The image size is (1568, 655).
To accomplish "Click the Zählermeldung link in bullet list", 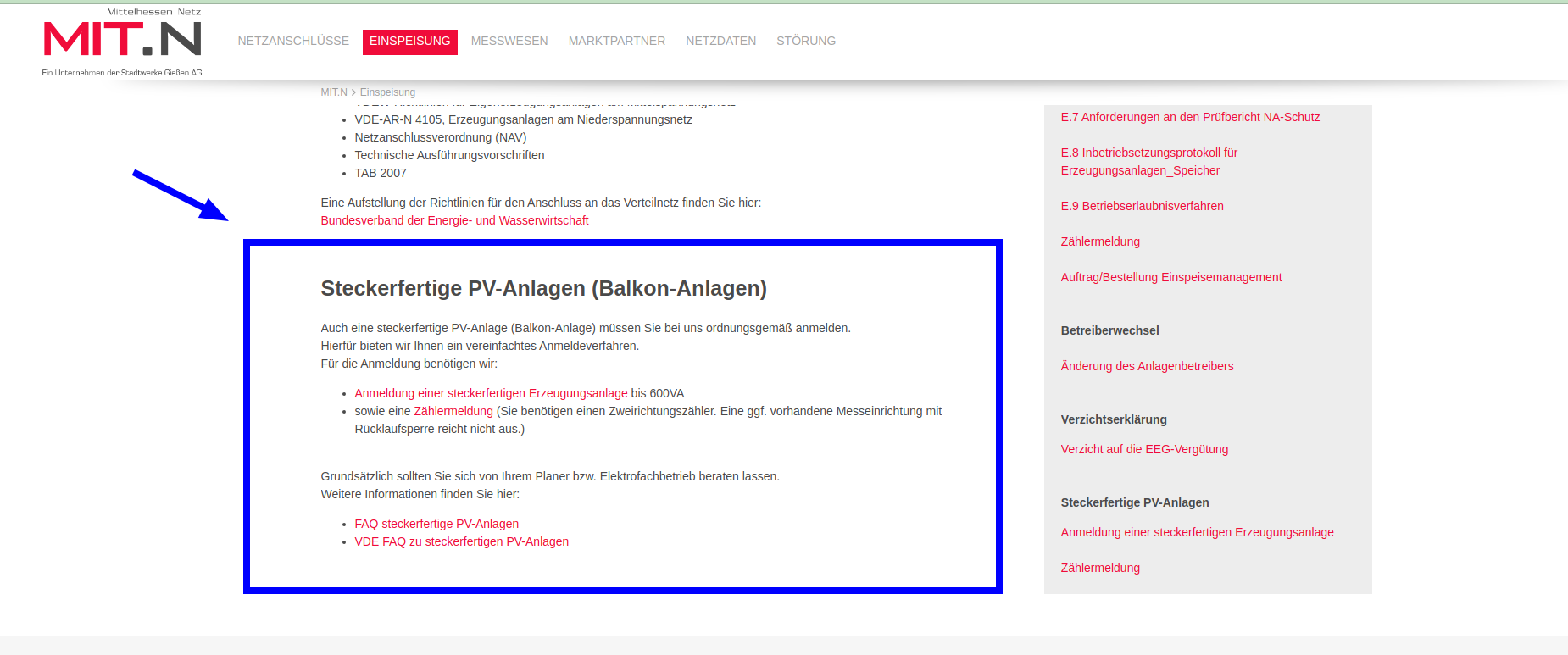I will click(x=453, y=411).
